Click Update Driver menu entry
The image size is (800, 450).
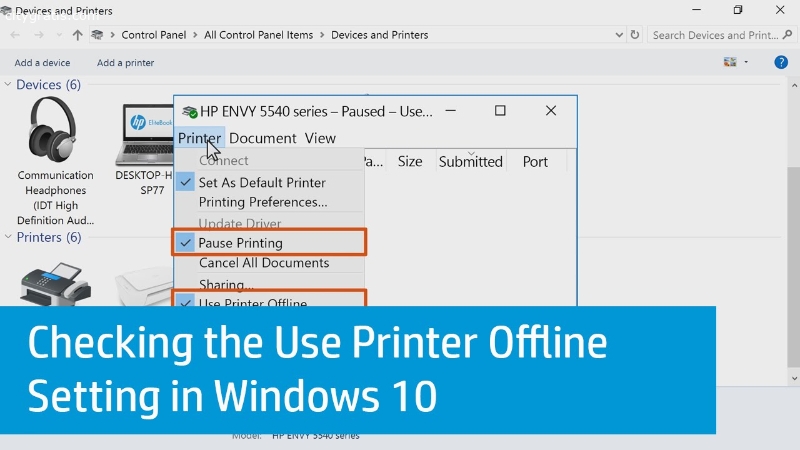point(269,223)
